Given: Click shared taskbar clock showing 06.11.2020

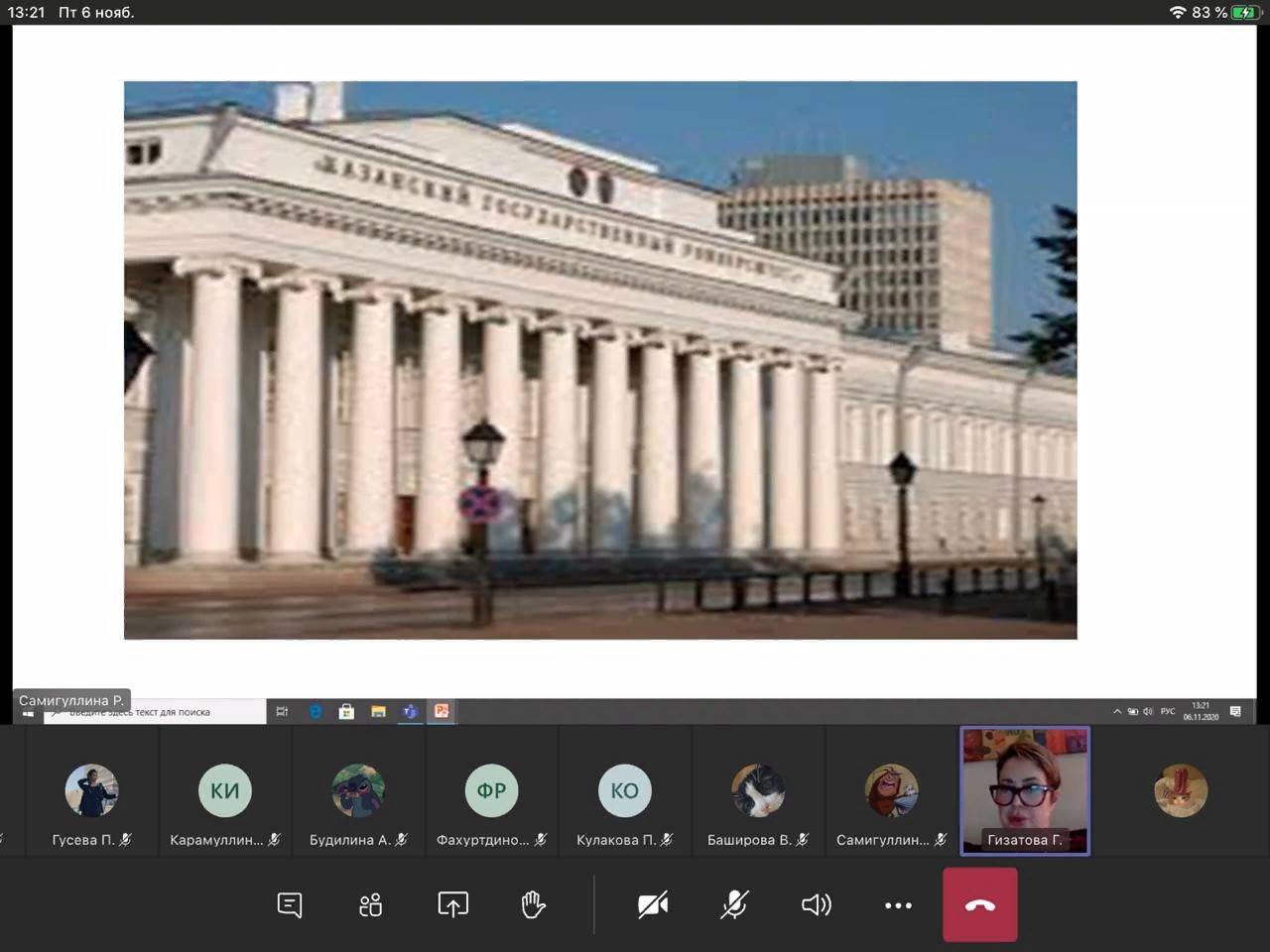Looking at the screenshot, I should pos(1201,712).
